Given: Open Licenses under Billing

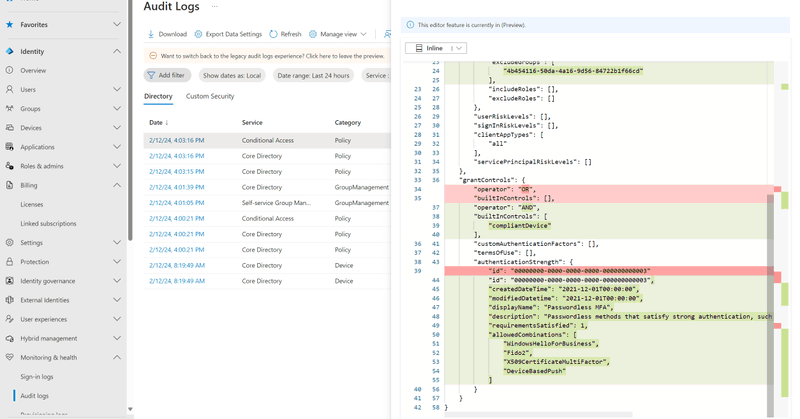Looking at the screenshot, I should [32, 204].
